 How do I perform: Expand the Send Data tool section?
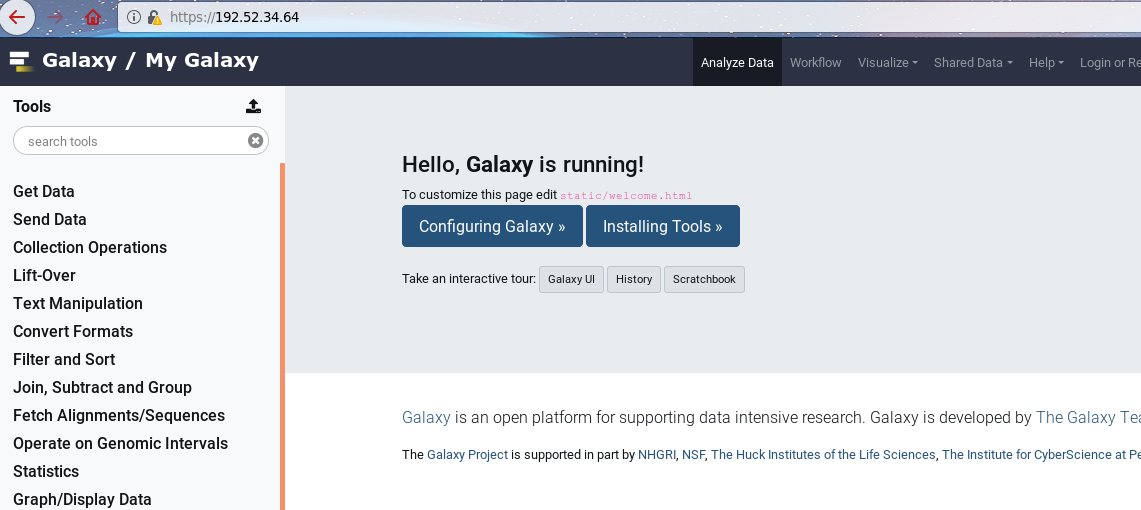[x=49, y=219]
